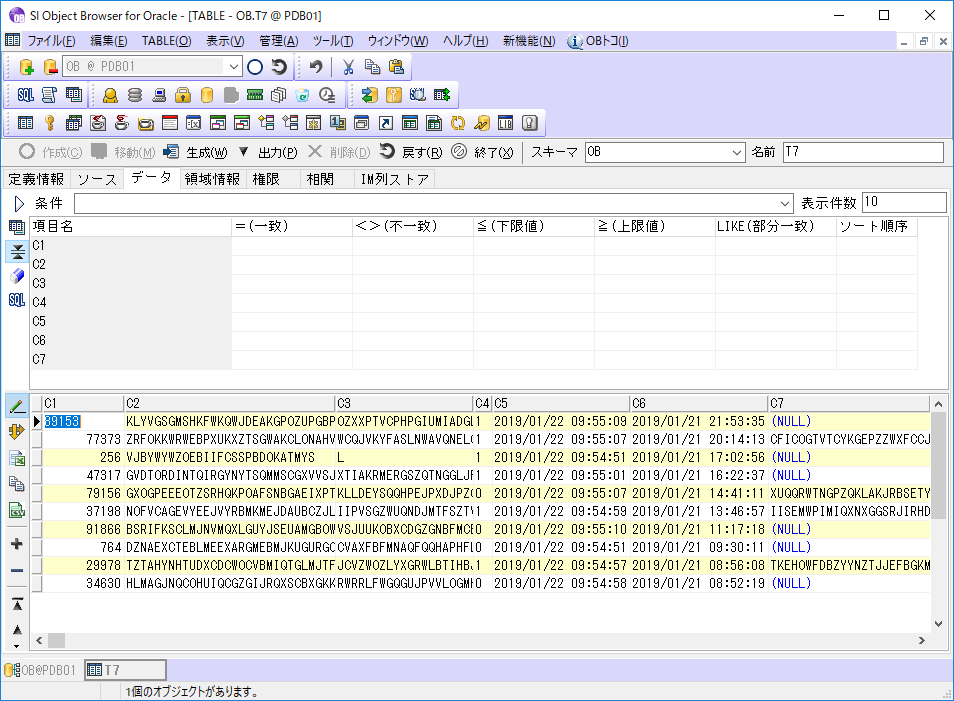Click the scissors cut icon in the toolbar
The image size is (954, 701).
click(x=348, y=67)
